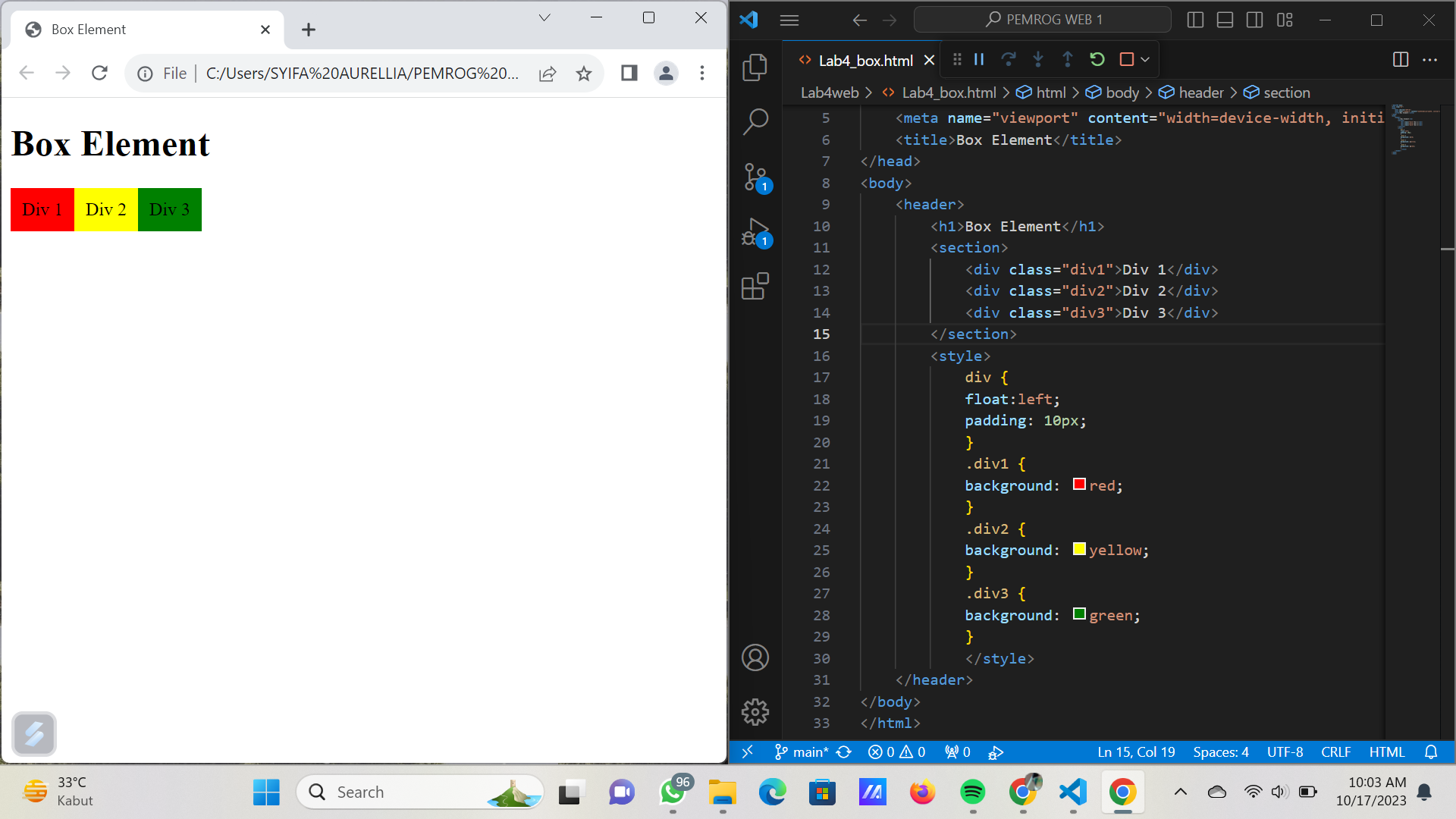Step into the next function call
The height and width of the screenshot is (819, 1456).
click(x=1037, y=59)
